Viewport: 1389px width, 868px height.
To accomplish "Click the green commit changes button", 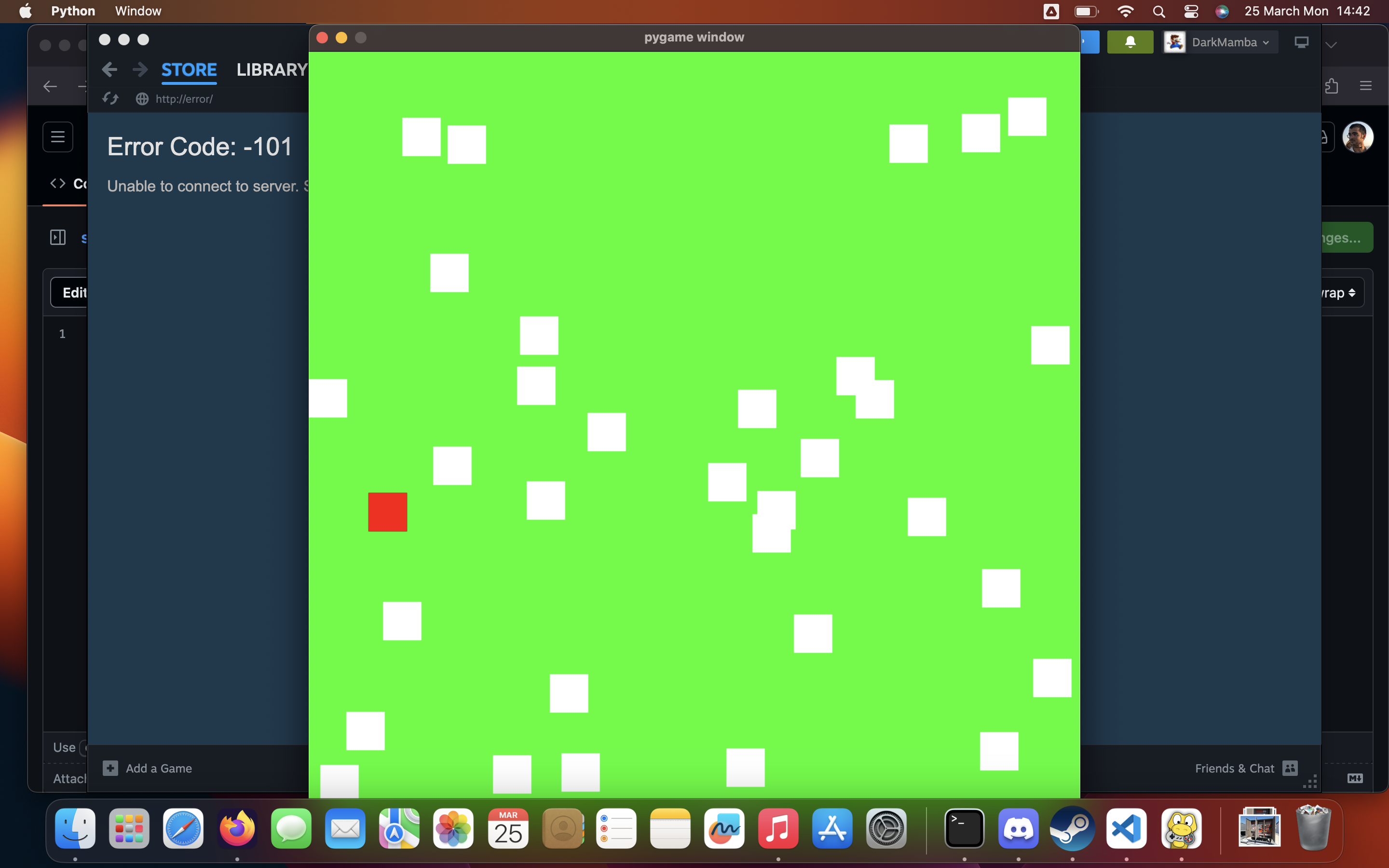I will coord(1347,237).
